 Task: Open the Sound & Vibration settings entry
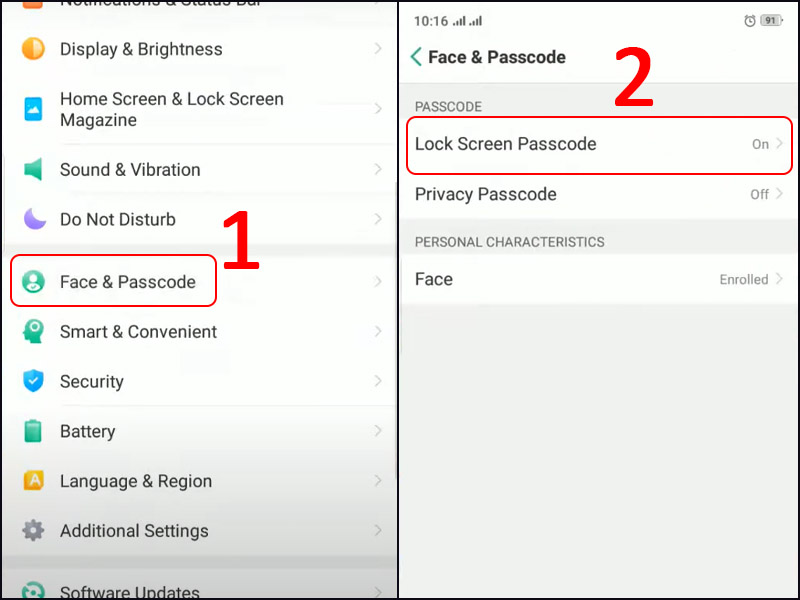tap(130, 169)
